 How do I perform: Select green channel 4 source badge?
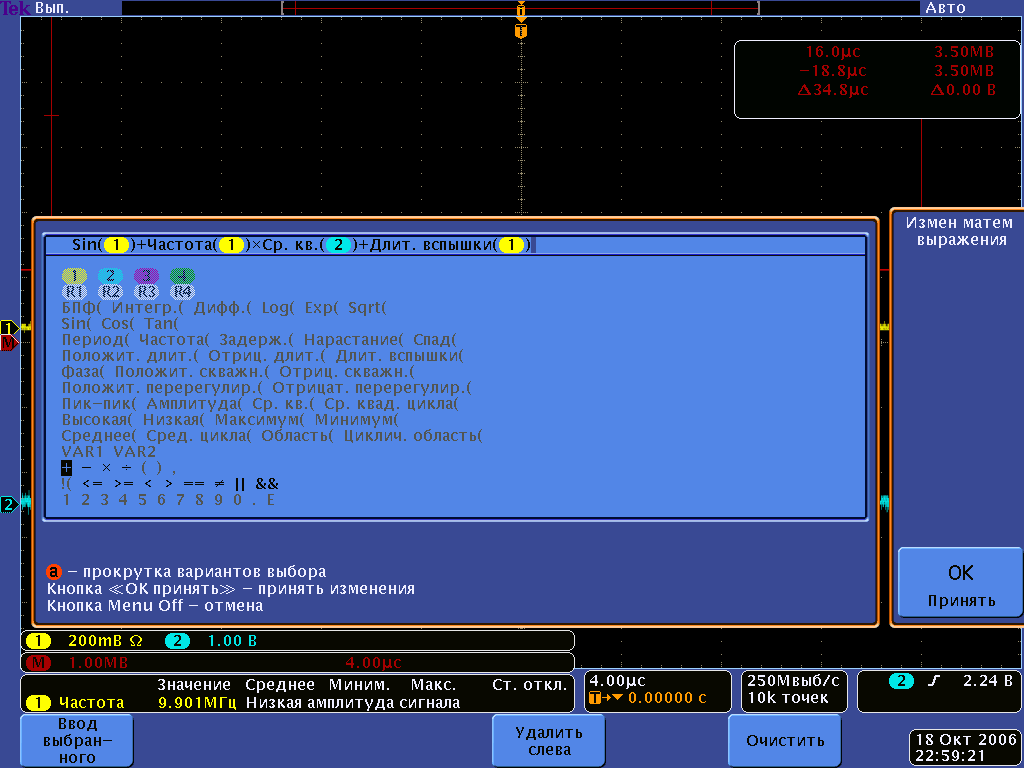[182, 276]
